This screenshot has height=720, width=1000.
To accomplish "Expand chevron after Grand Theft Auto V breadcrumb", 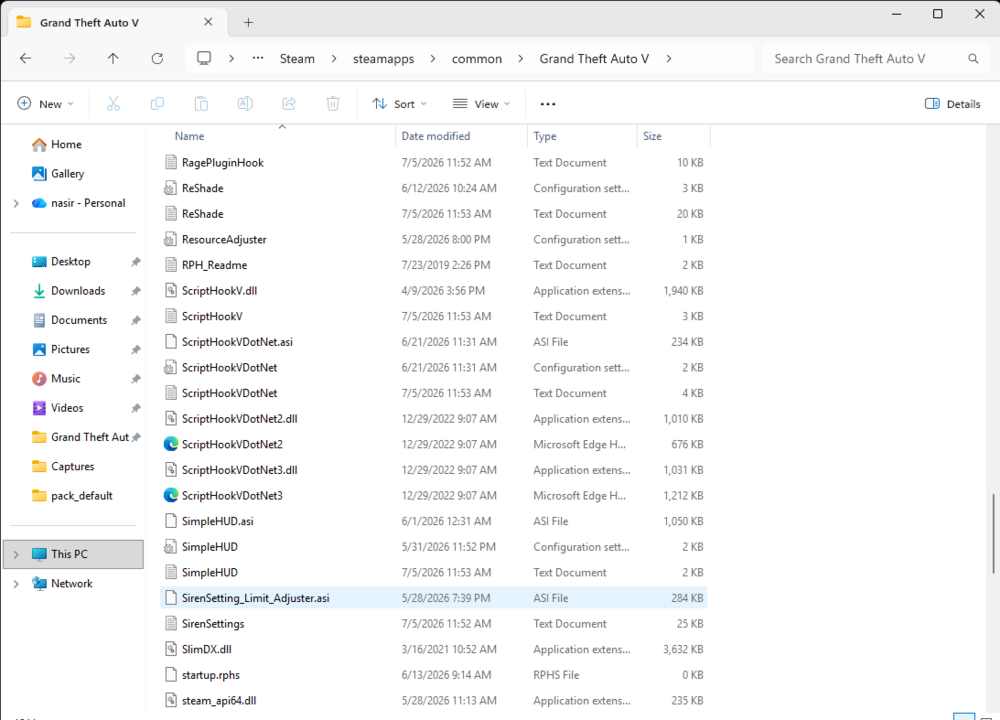I will pos(668,59).
